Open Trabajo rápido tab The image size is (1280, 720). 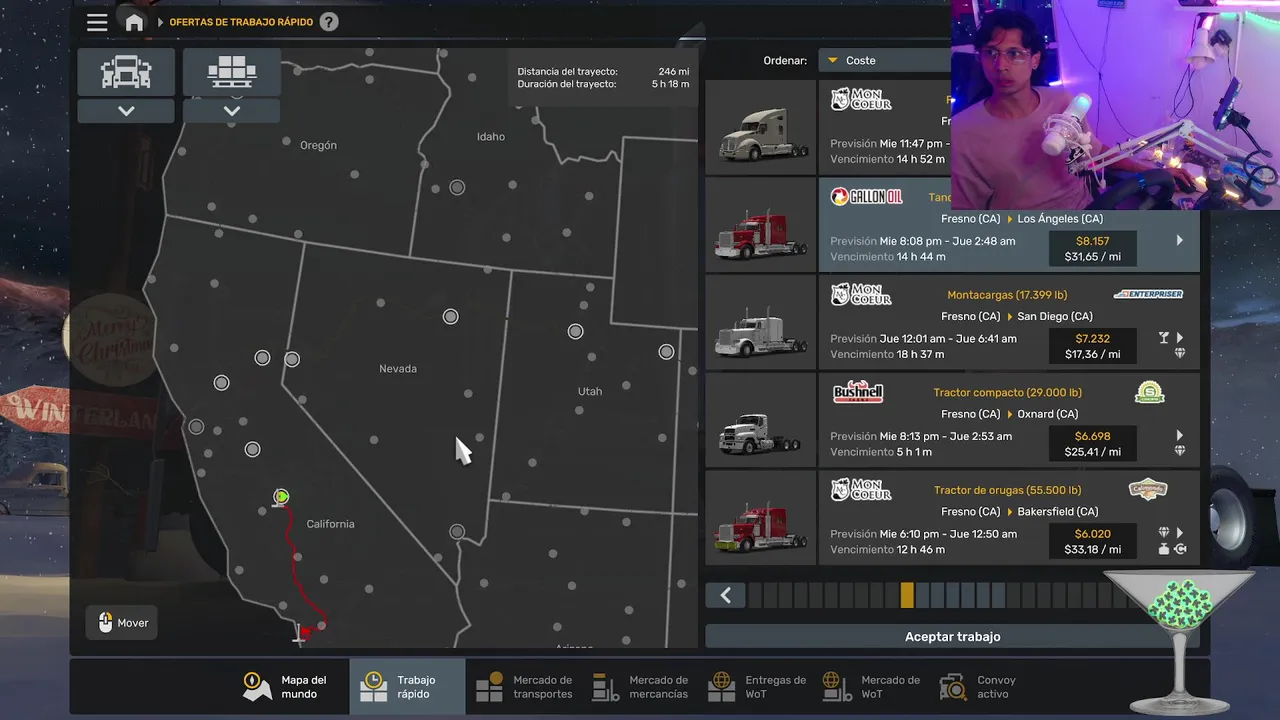pyautogui.click(x=407, y=687)
